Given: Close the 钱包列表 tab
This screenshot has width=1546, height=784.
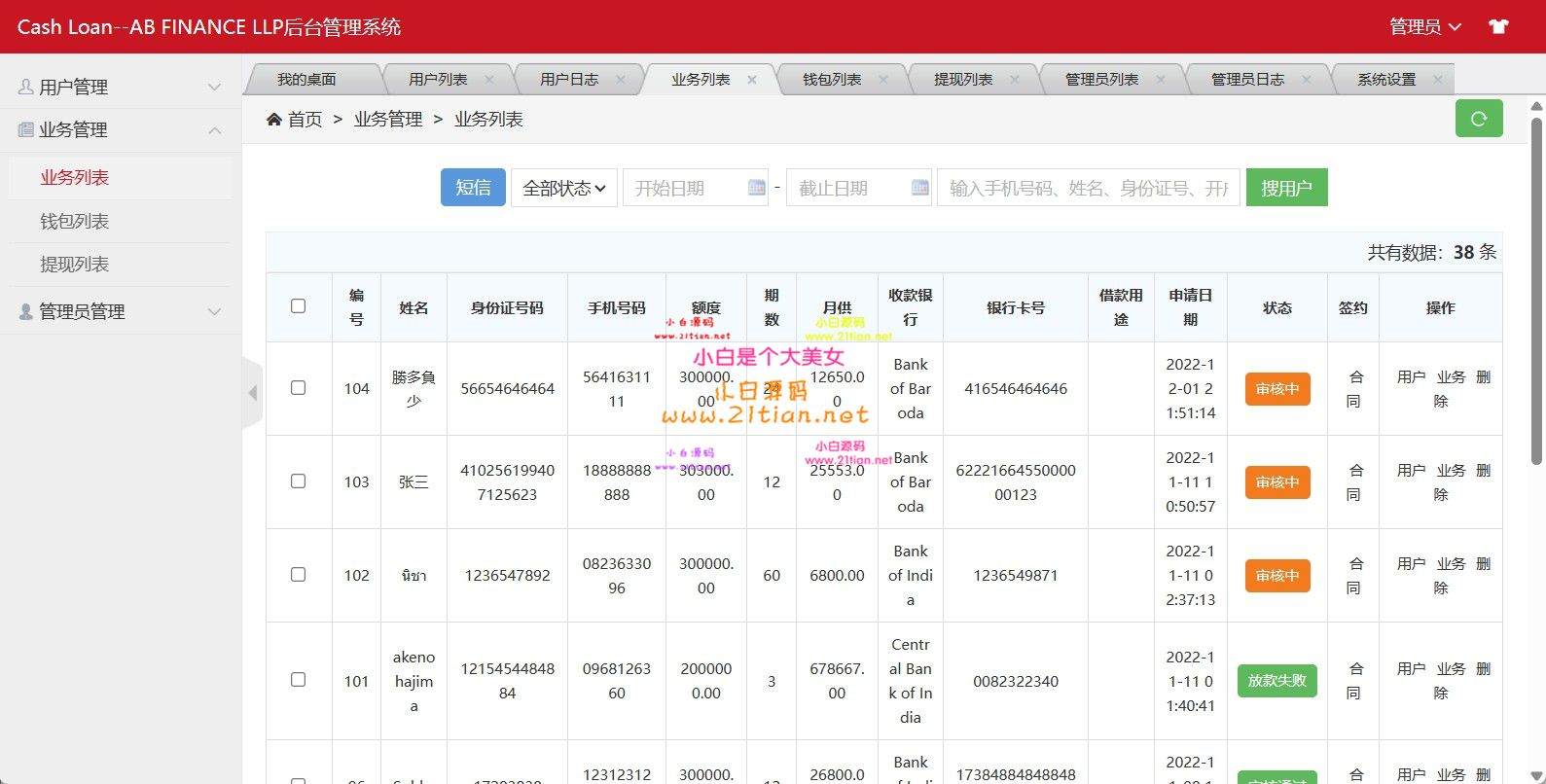Looking at the screenshot, I should tap(882, 80).
